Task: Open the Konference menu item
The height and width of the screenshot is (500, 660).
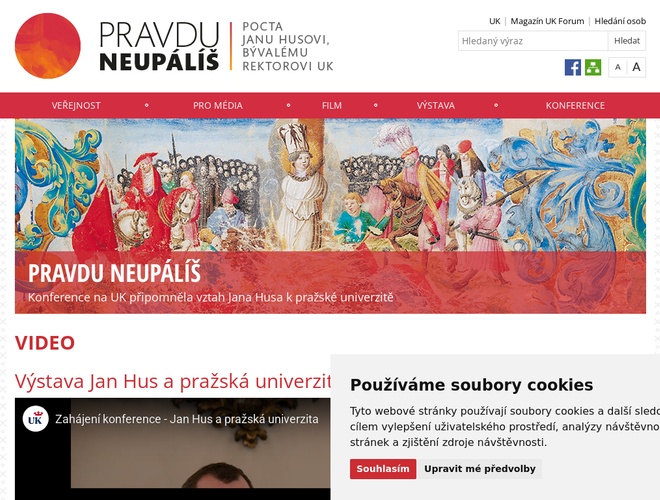Action: [x=575, y=106]
